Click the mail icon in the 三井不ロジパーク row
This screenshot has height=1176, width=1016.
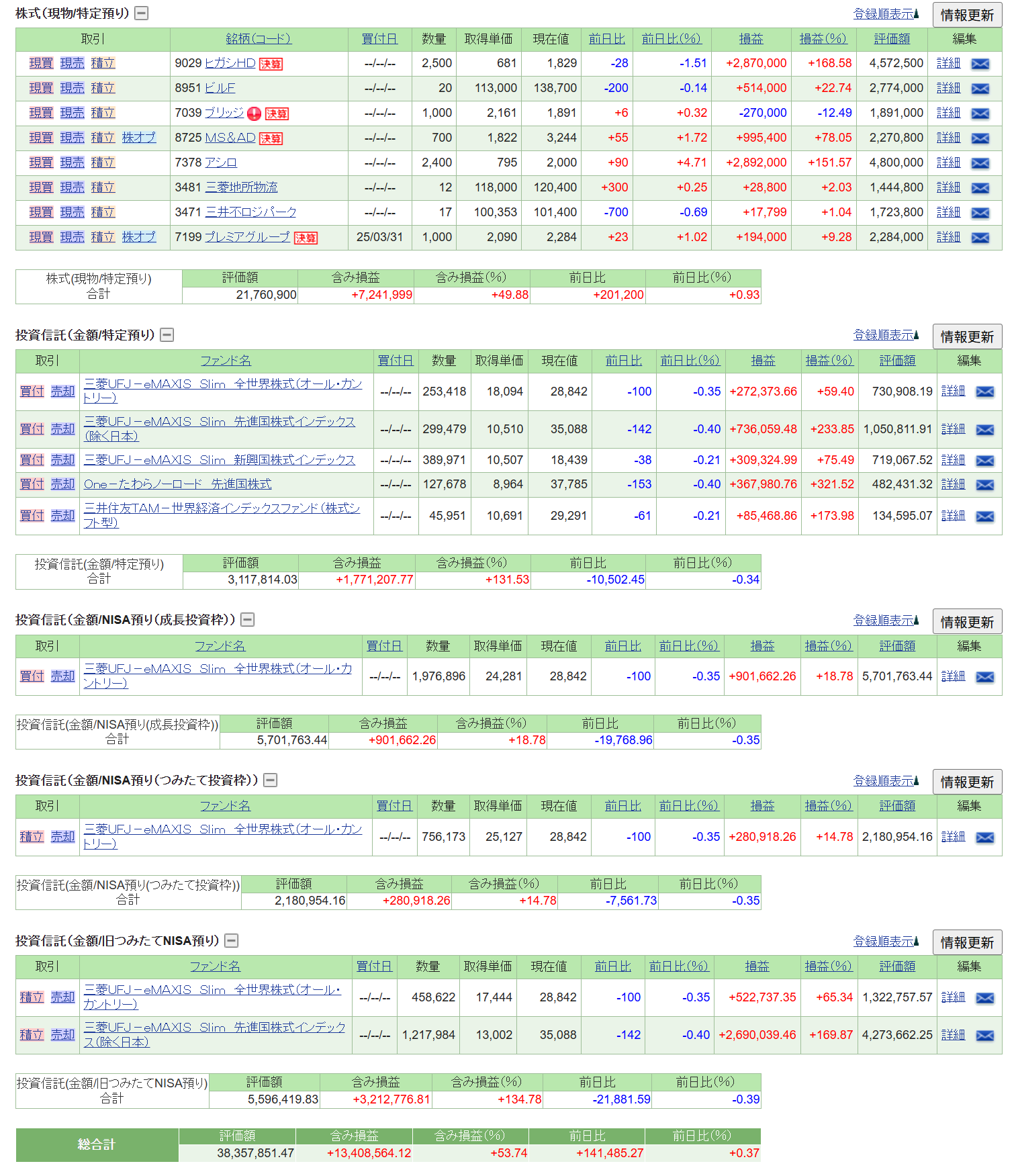[x=980, y=213]
